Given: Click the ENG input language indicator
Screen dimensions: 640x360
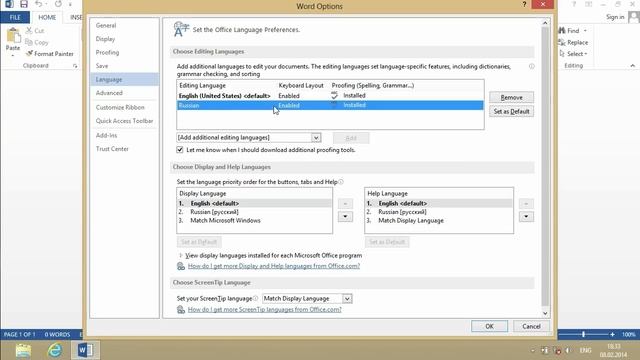Looking at the screenshot, I should tap(585, 350).
